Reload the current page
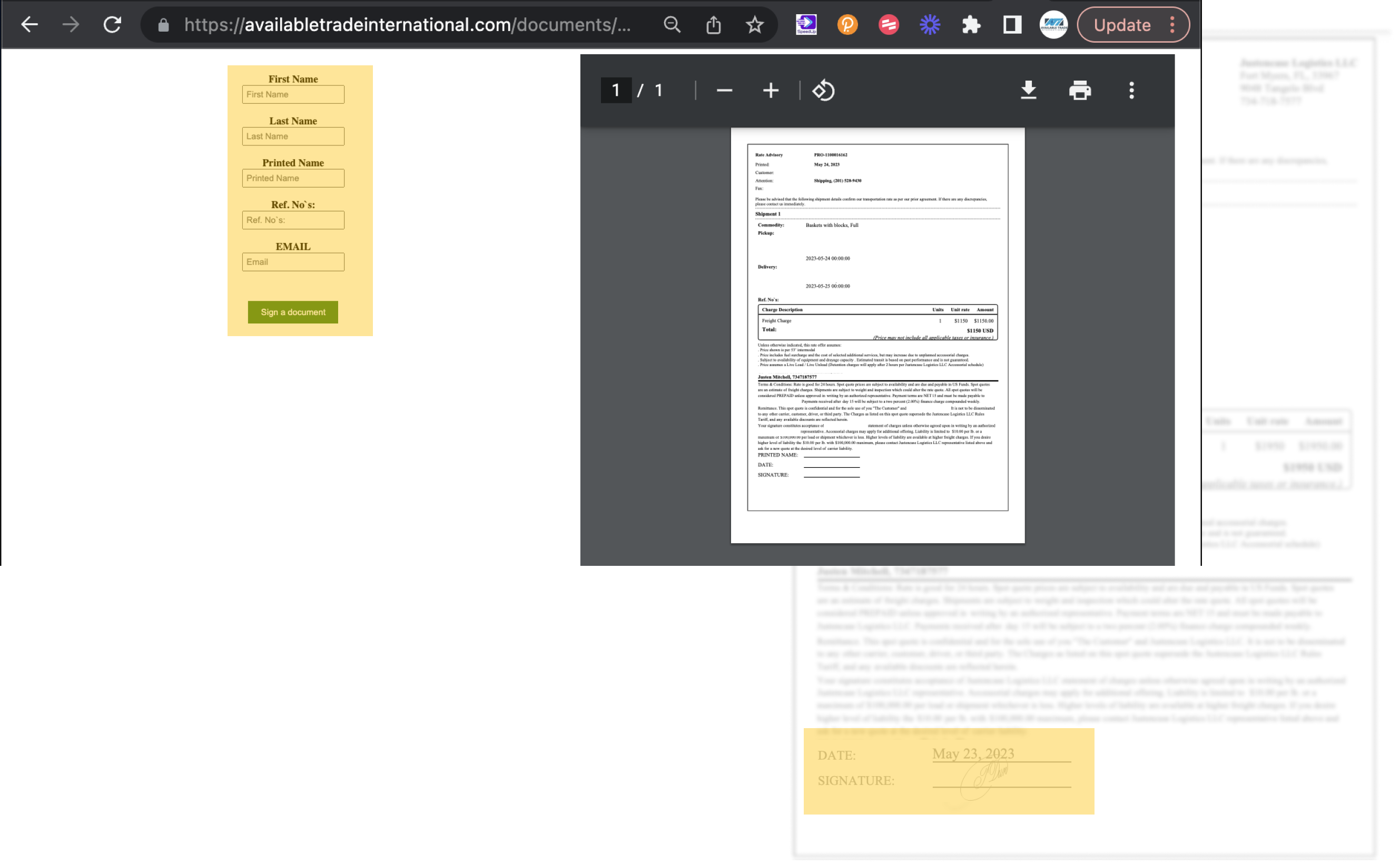This screenshot has height=863, width=1400. point(112,25)
